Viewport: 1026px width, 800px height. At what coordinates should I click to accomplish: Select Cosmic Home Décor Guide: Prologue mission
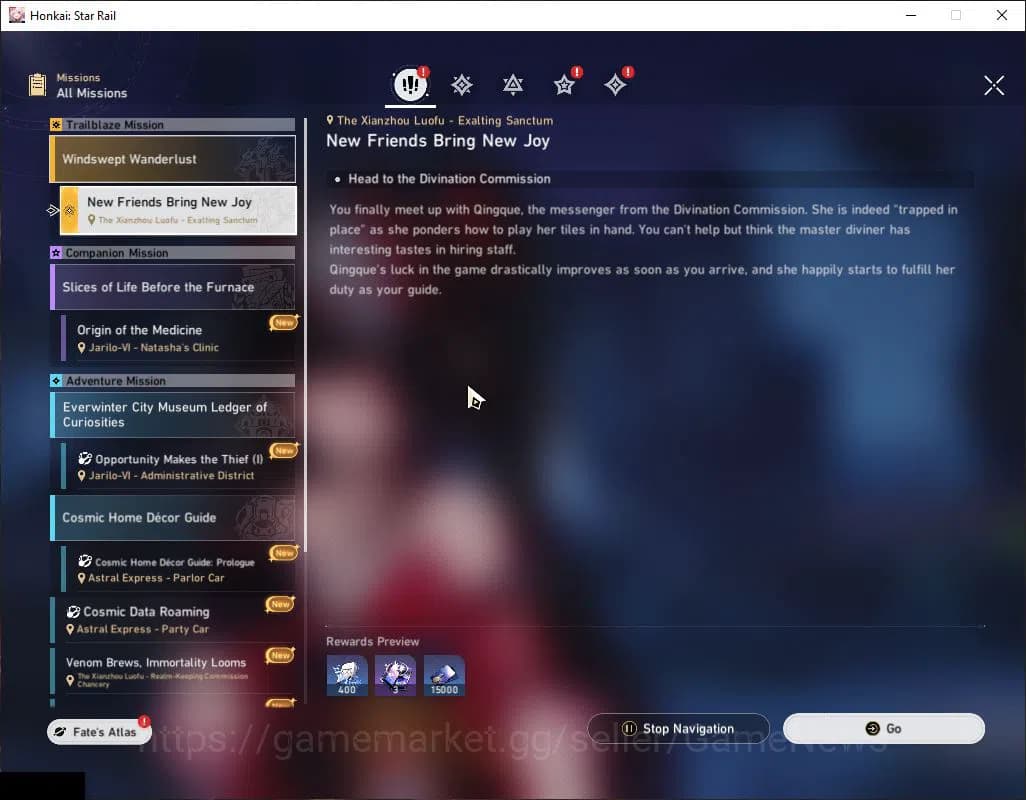(x=178, y=568)
